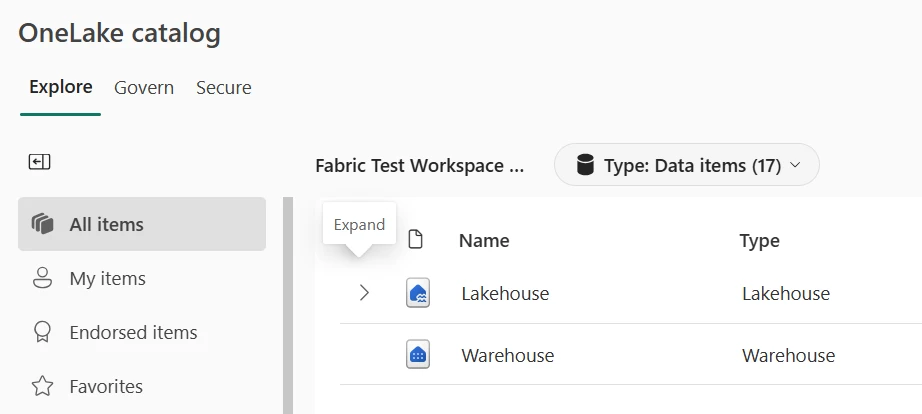Click the Favorites star icon
Screen dimensions: 922x414
click(42, 386)
